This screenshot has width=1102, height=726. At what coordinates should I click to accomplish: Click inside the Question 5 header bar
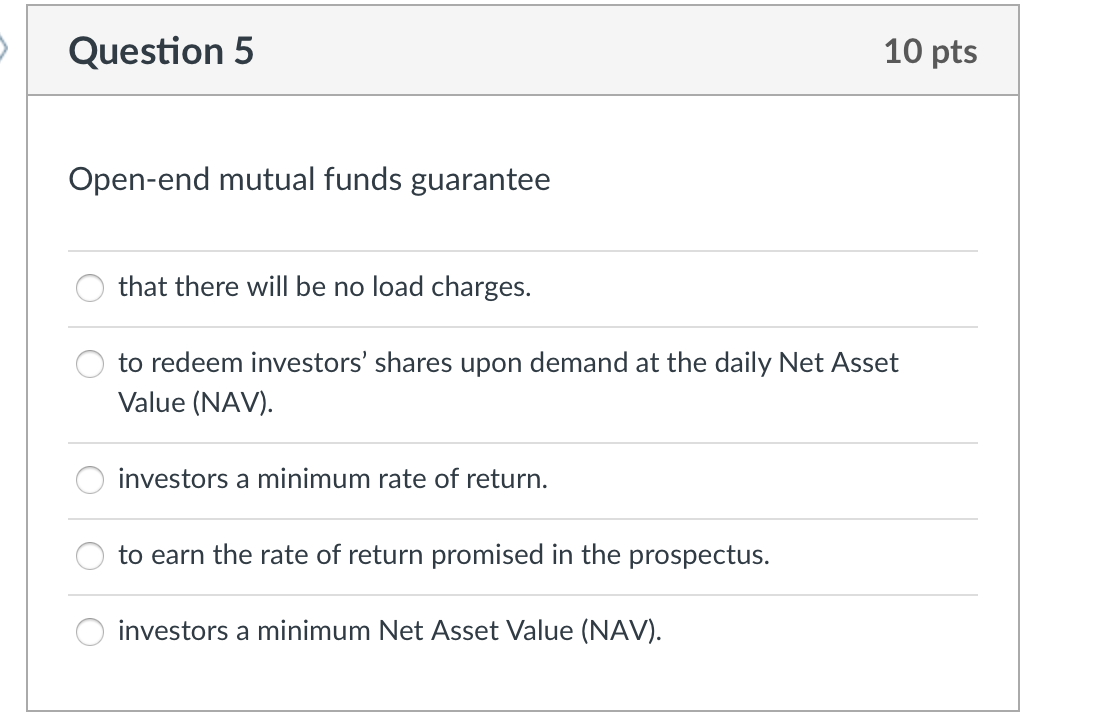(x=520, y=52)
